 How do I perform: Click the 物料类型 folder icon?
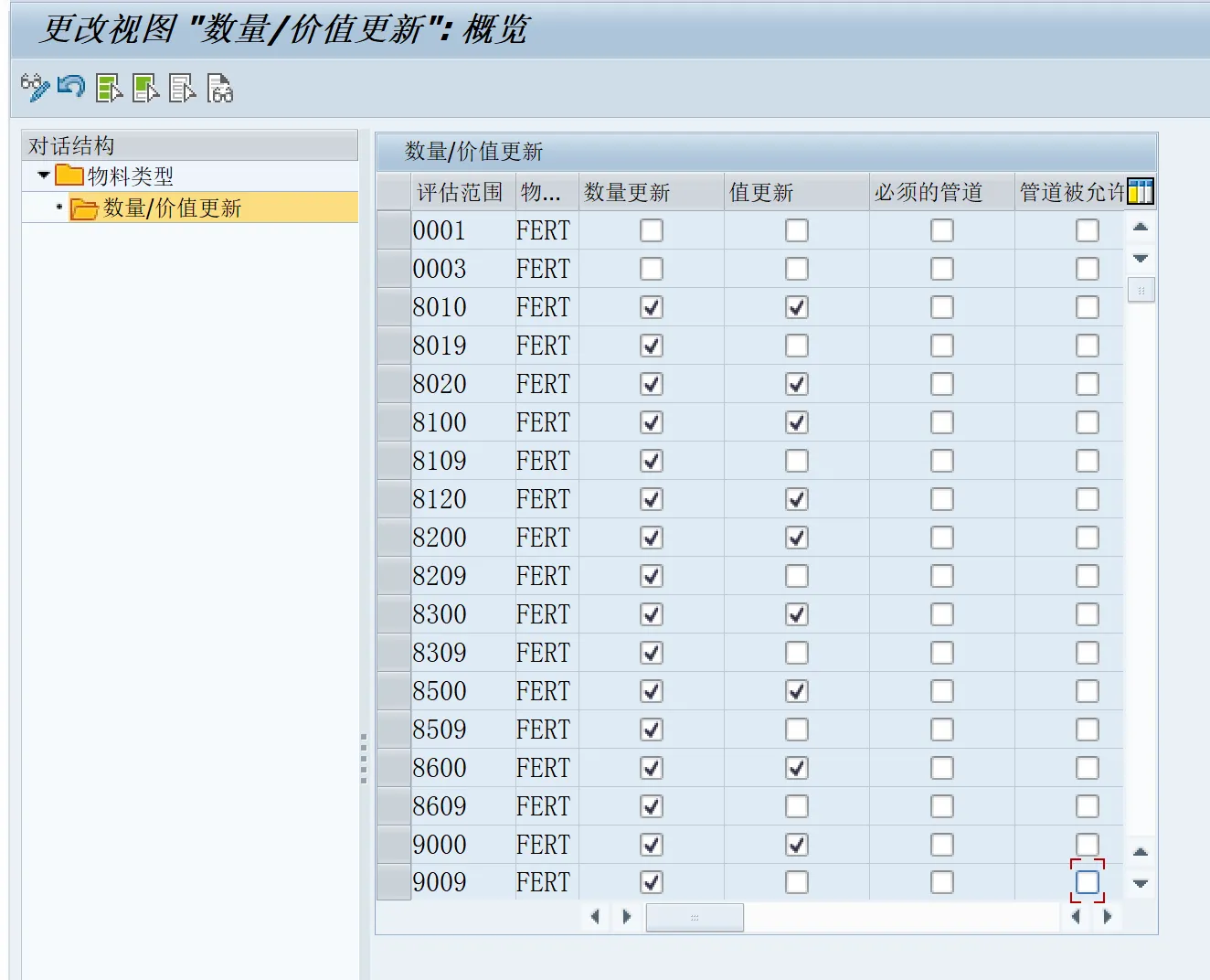click(69, 176)
